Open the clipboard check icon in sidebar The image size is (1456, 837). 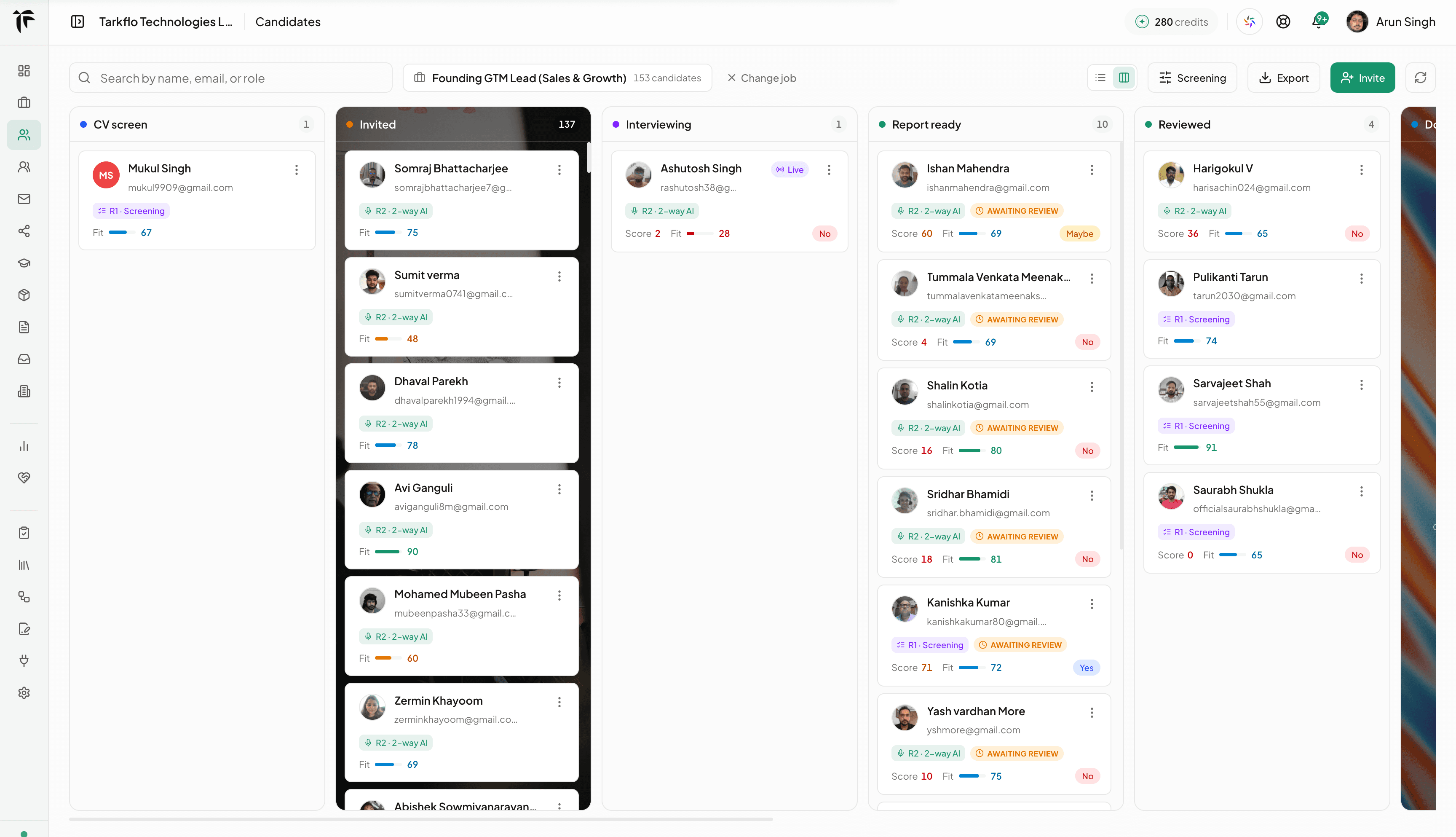pyautogui.click(x=24, y=533)
